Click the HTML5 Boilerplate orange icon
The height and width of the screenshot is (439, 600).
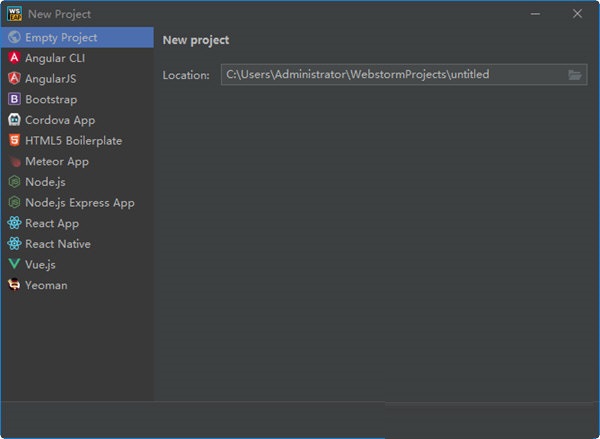[15, 141]
